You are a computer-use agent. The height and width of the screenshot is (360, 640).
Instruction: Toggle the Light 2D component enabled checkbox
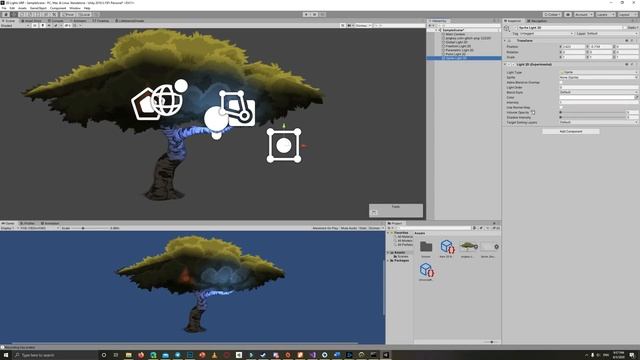coord(513,64)
